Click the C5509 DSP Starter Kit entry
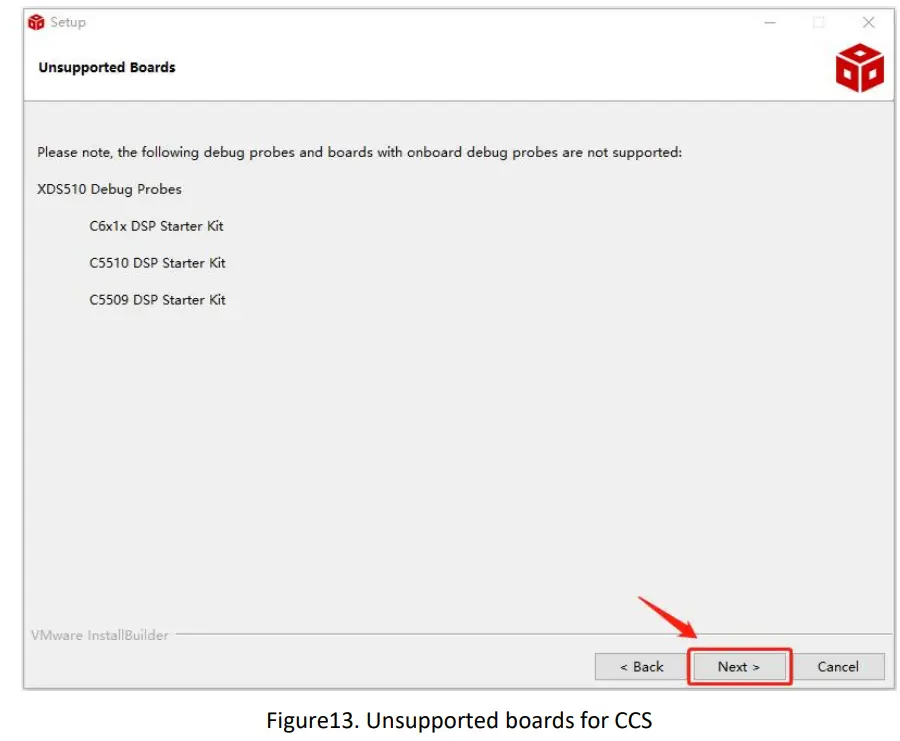This screenshot has width=900, height=741. click(157, 300)
